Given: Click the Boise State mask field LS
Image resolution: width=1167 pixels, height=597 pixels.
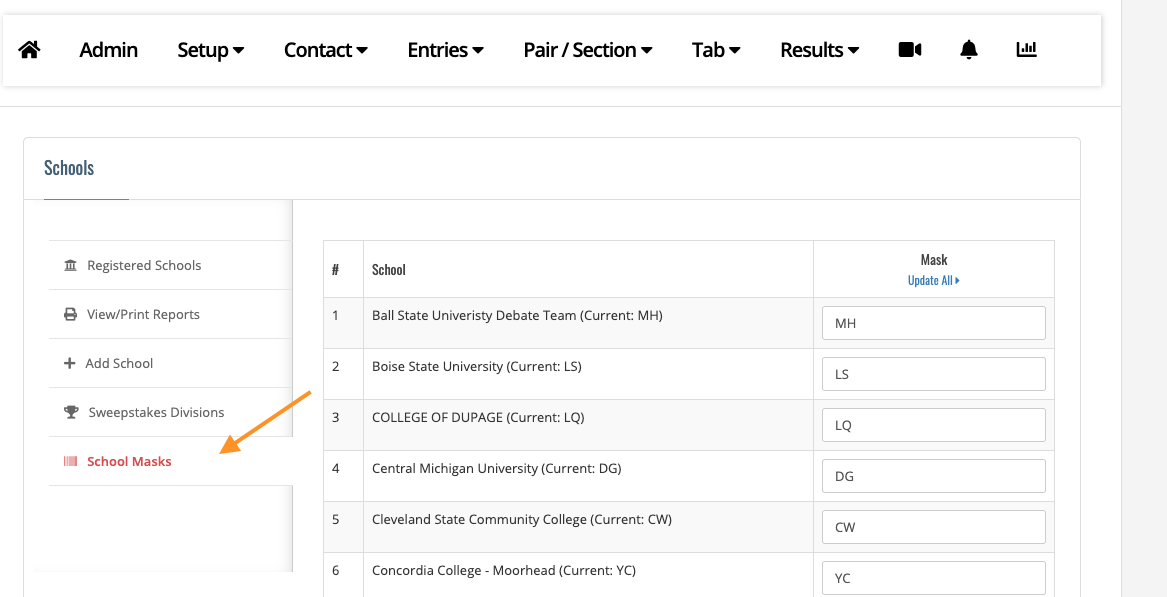Looking at the screenshot, I should coord(933,375).
